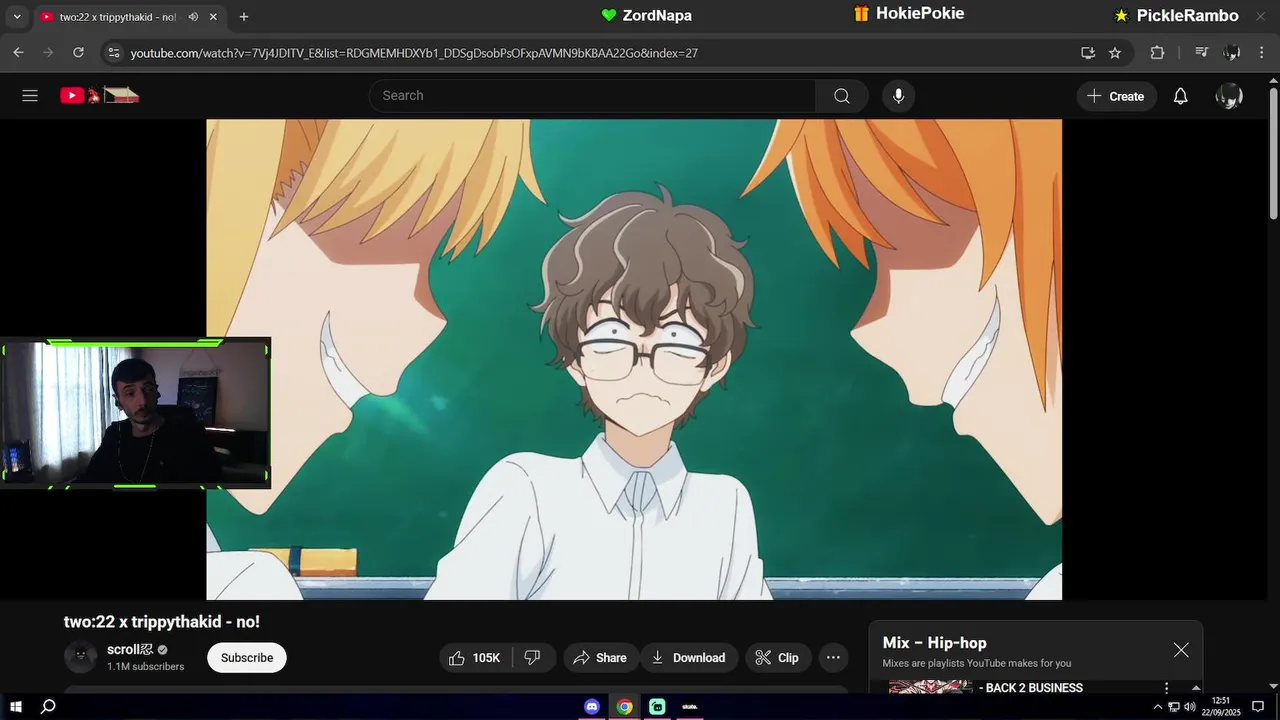Open YouTube notifications bell
This screenshot has width=1280, height=720.
point(1181,96)
